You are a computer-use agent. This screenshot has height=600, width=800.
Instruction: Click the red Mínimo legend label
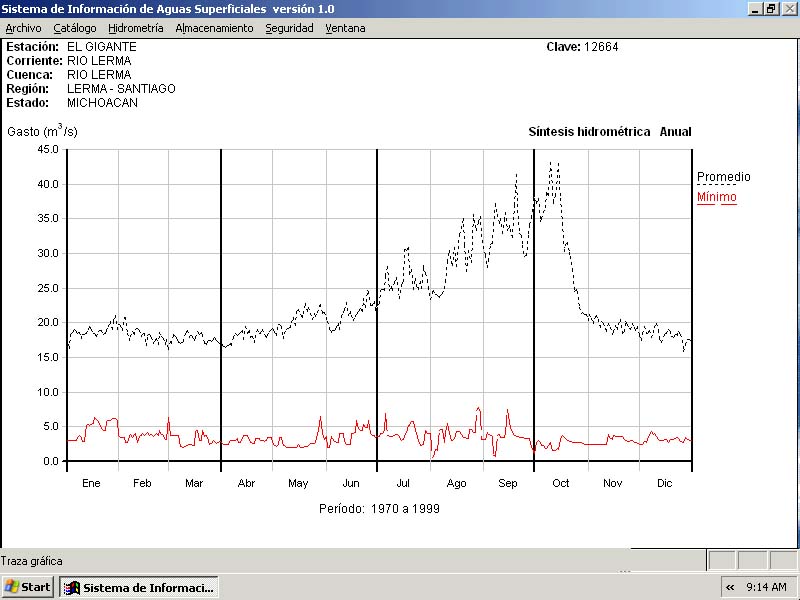(716, 197)
